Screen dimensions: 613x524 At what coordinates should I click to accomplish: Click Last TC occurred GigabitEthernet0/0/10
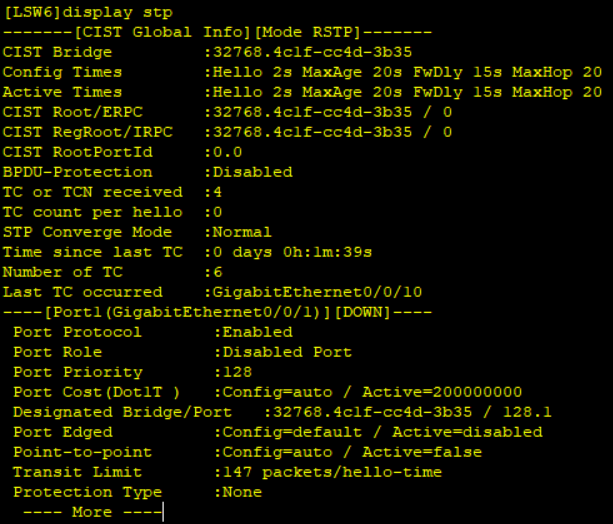317,292
